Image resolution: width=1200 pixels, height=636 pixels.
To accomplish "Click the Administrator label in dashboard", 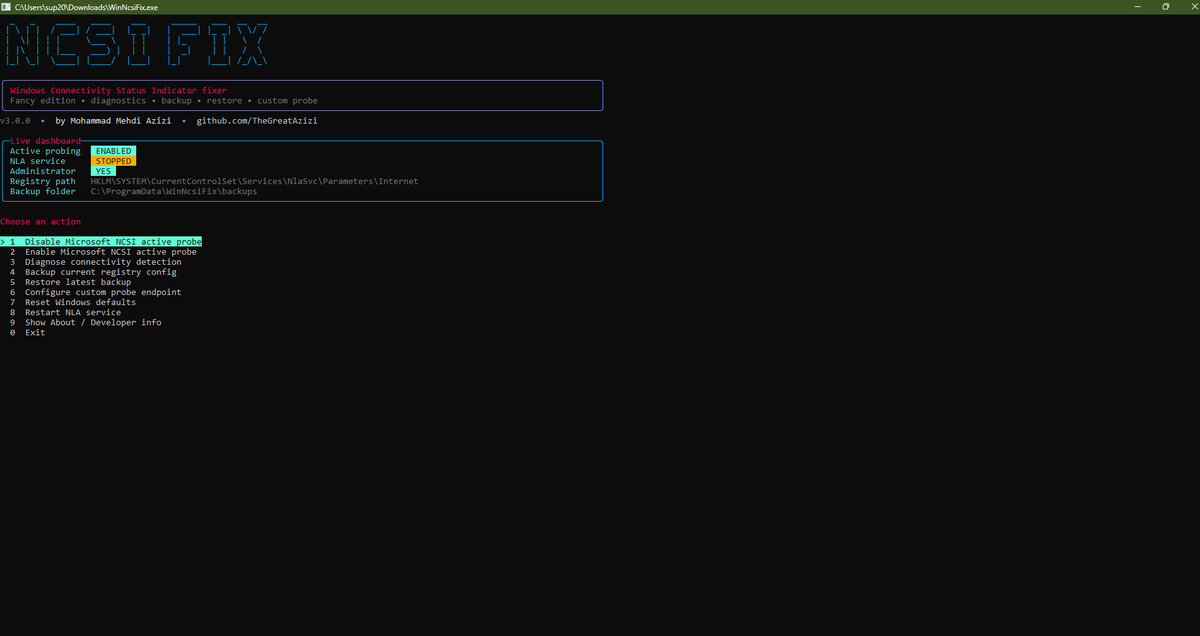I will click(43, 171).
